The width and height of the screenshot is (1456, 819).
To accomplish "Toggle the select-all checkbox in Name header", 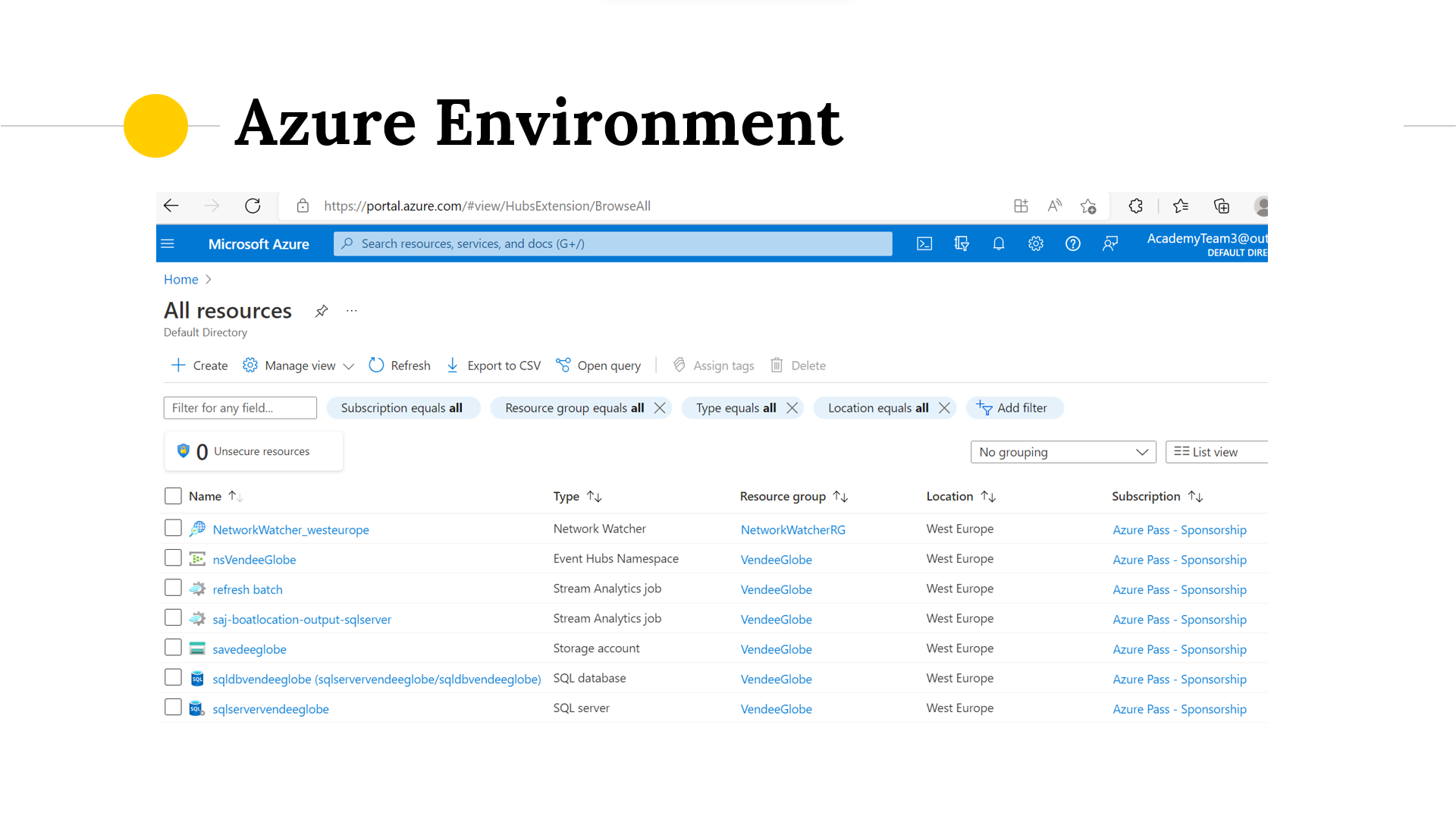I will coord(173,496).
